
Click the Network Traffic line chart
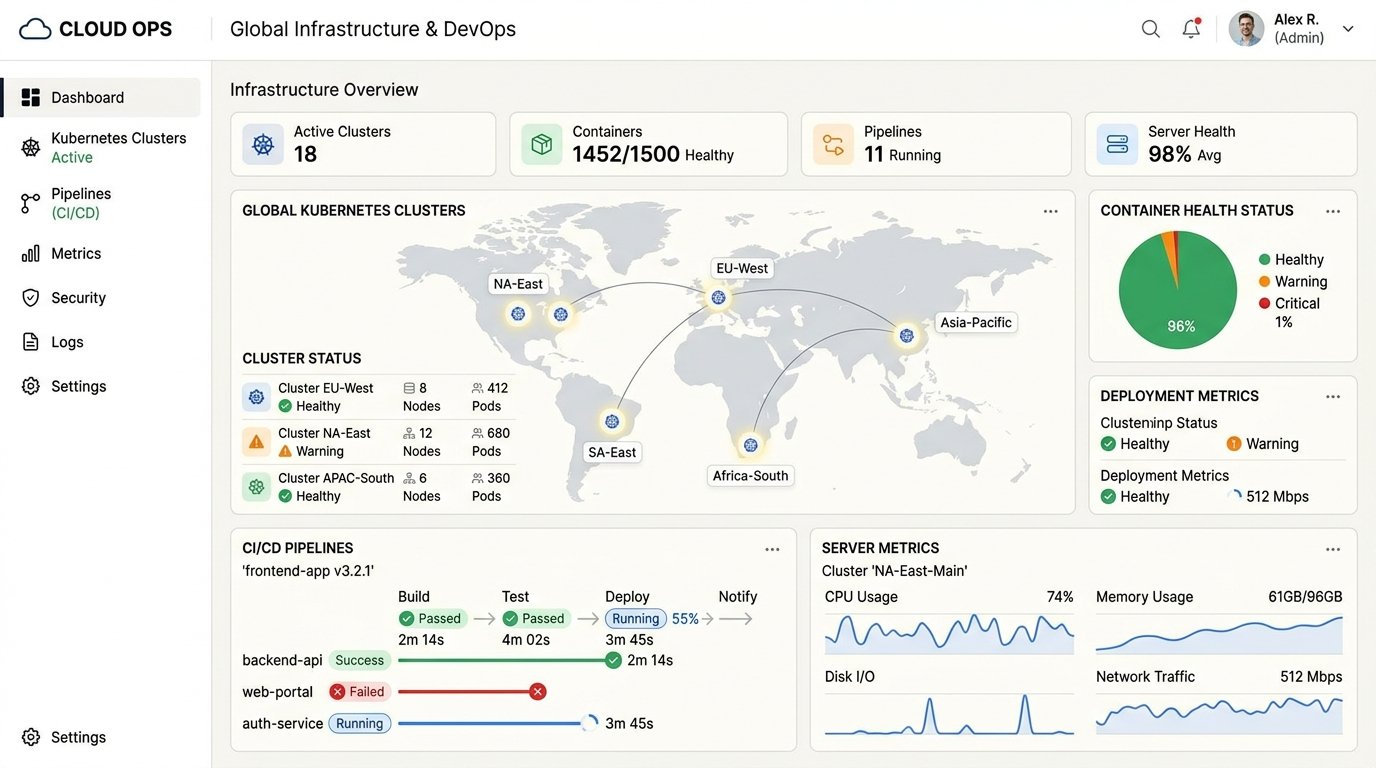(x=1219, y=714)
